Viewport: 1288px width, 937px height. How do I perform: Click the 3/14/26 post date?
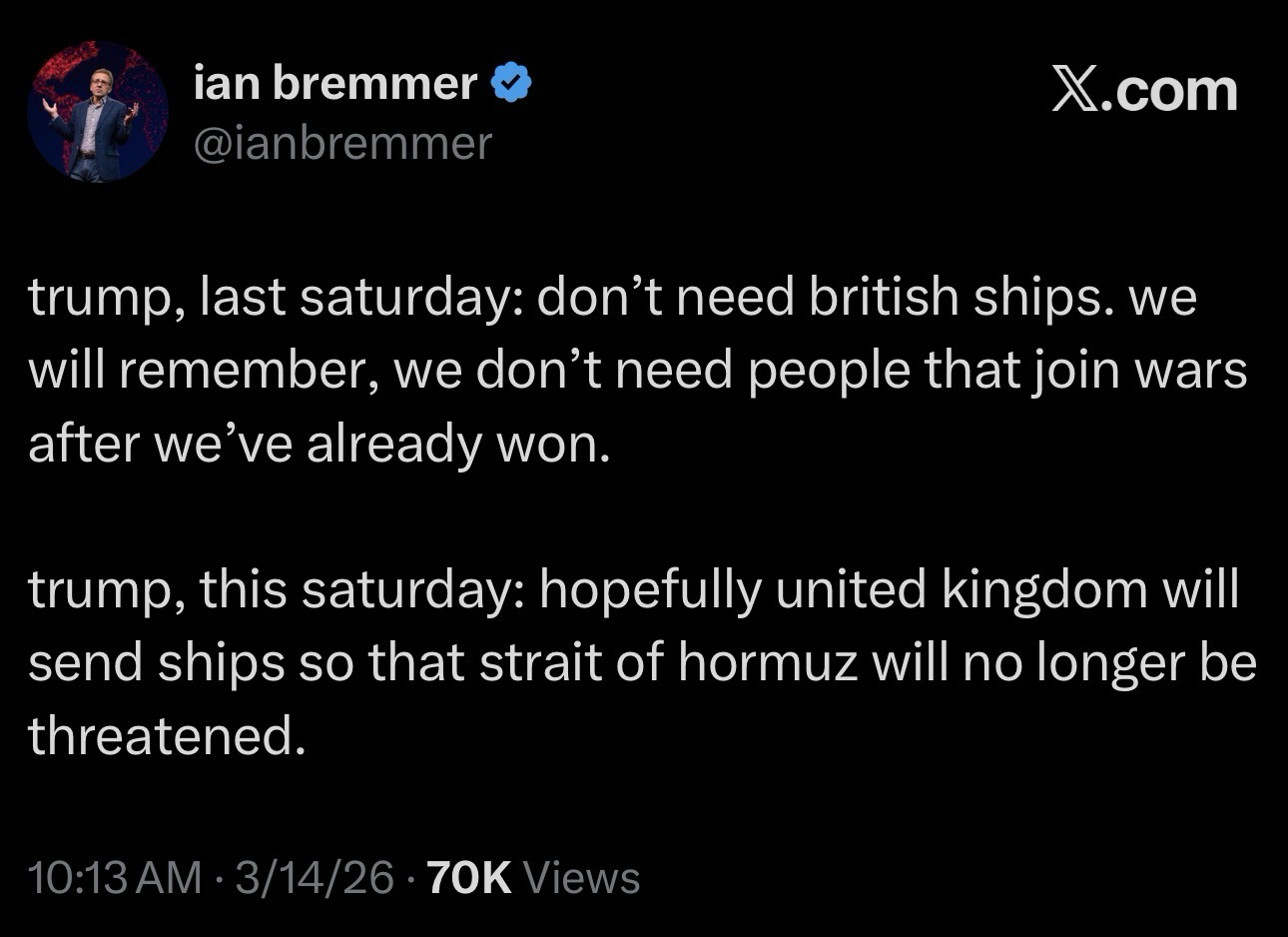(314, 877)
